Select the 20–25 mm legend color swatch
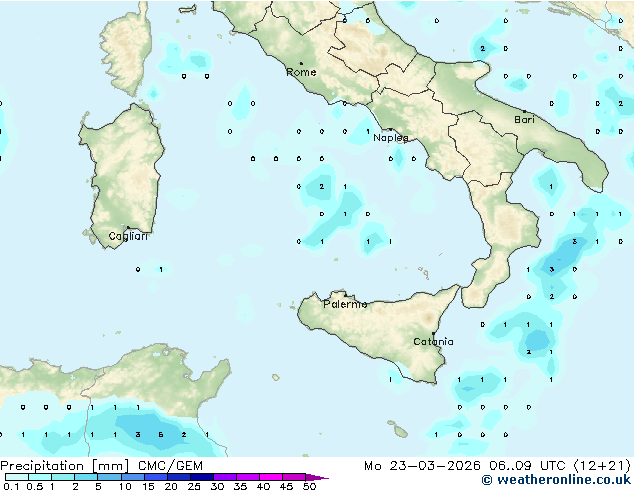Image resolution: width=634 pixels, height=490 pixels. coord(178,477)
